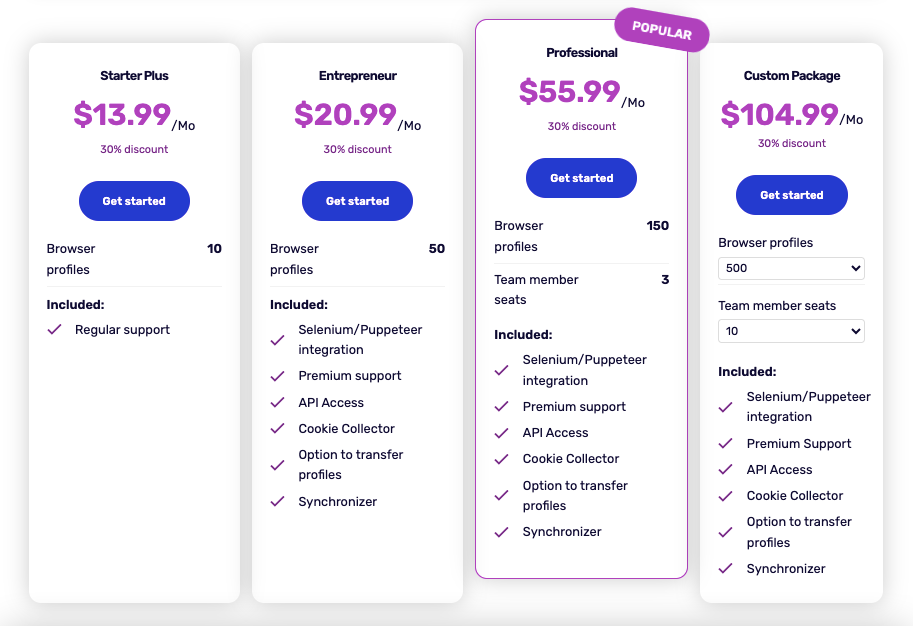913x626 pixels.
Task: Click the Entrepreneur plan title
Action: (357, 75)
